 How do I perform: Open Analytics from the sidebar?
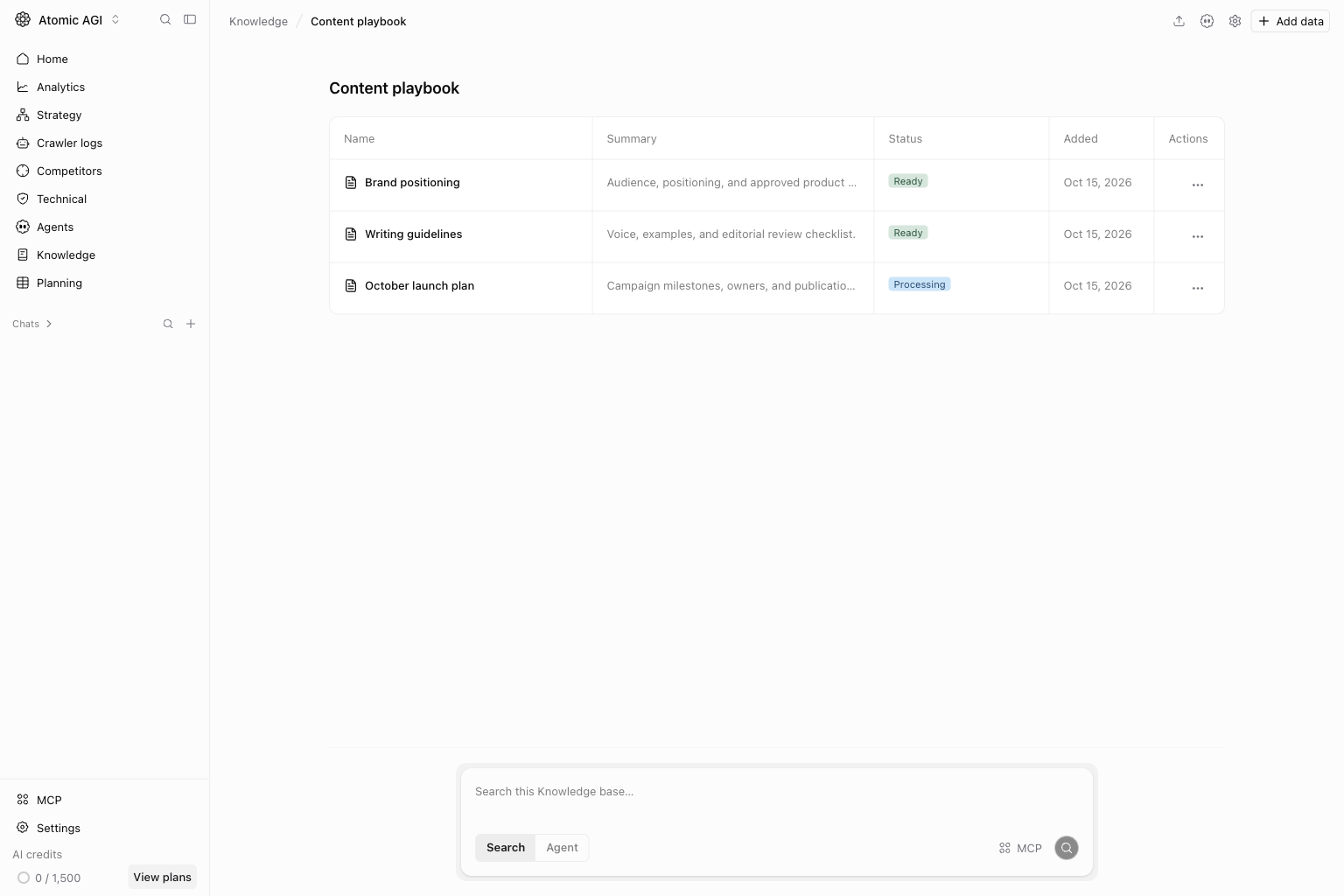[x=105, y=87]
